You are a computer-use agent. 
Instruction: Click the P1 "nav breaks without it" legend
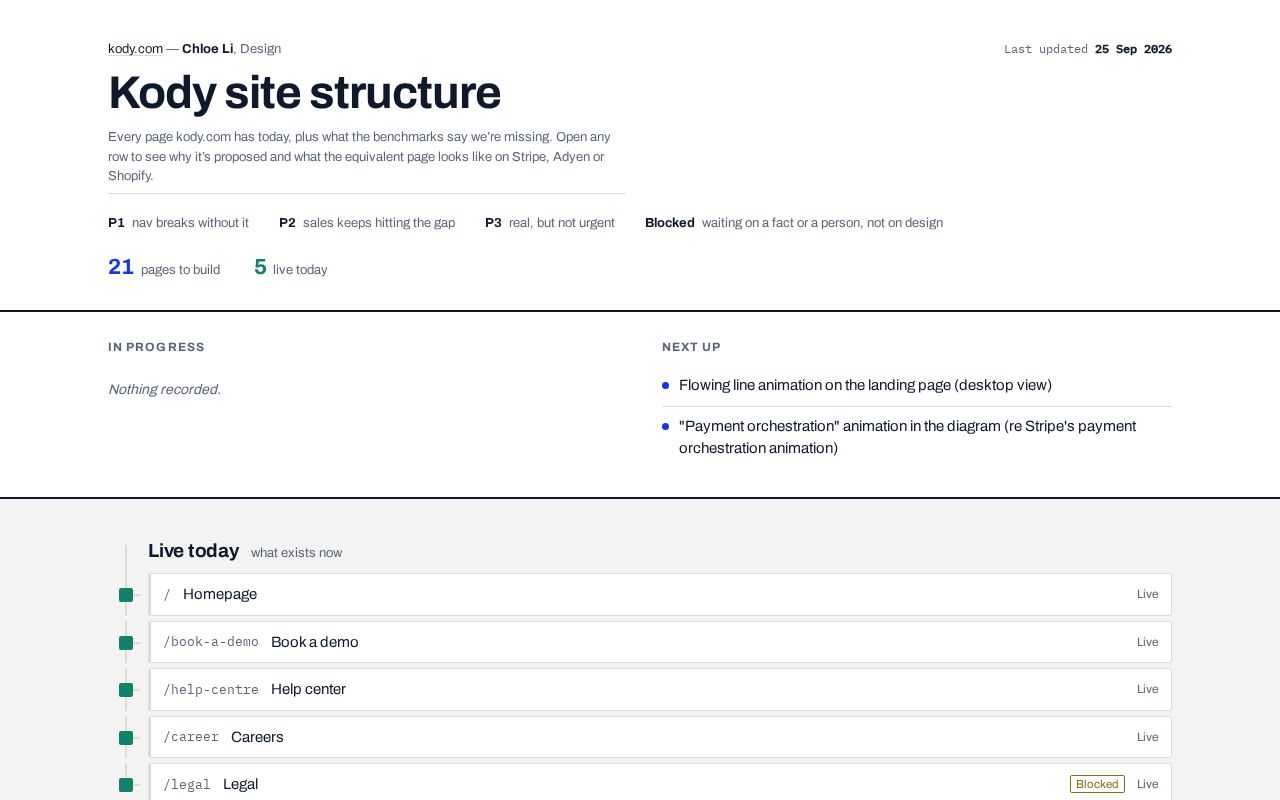178,223
